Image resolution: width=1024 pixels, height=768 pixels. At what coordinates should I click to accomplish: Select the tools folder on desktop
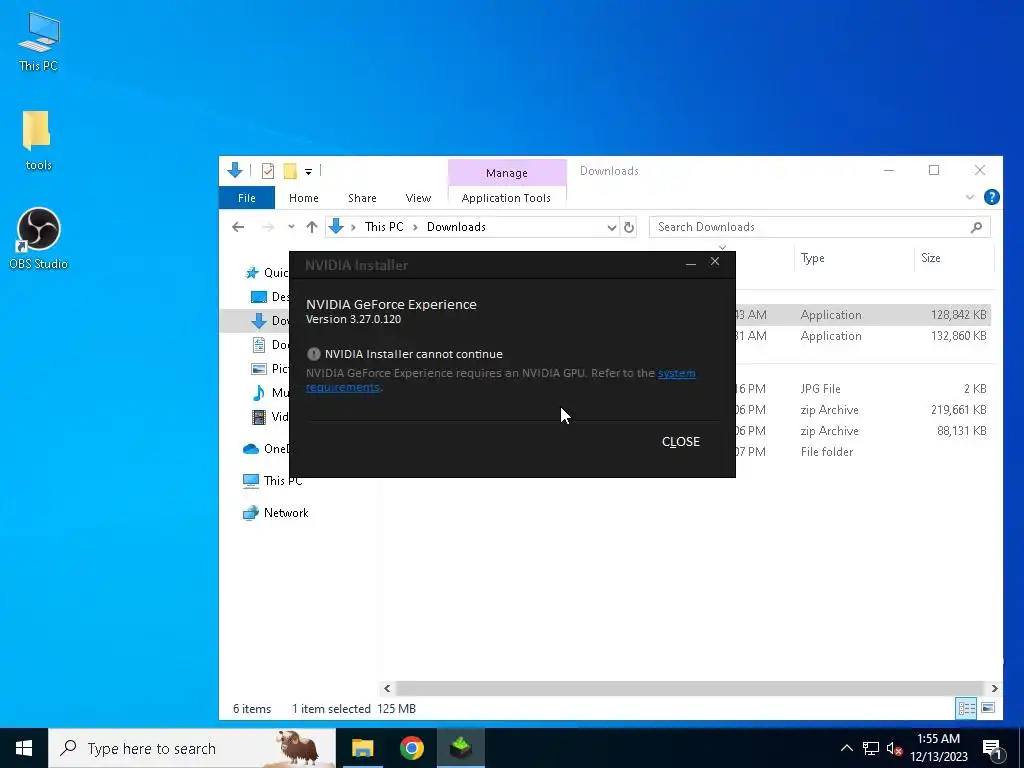[x=38, y=140]
